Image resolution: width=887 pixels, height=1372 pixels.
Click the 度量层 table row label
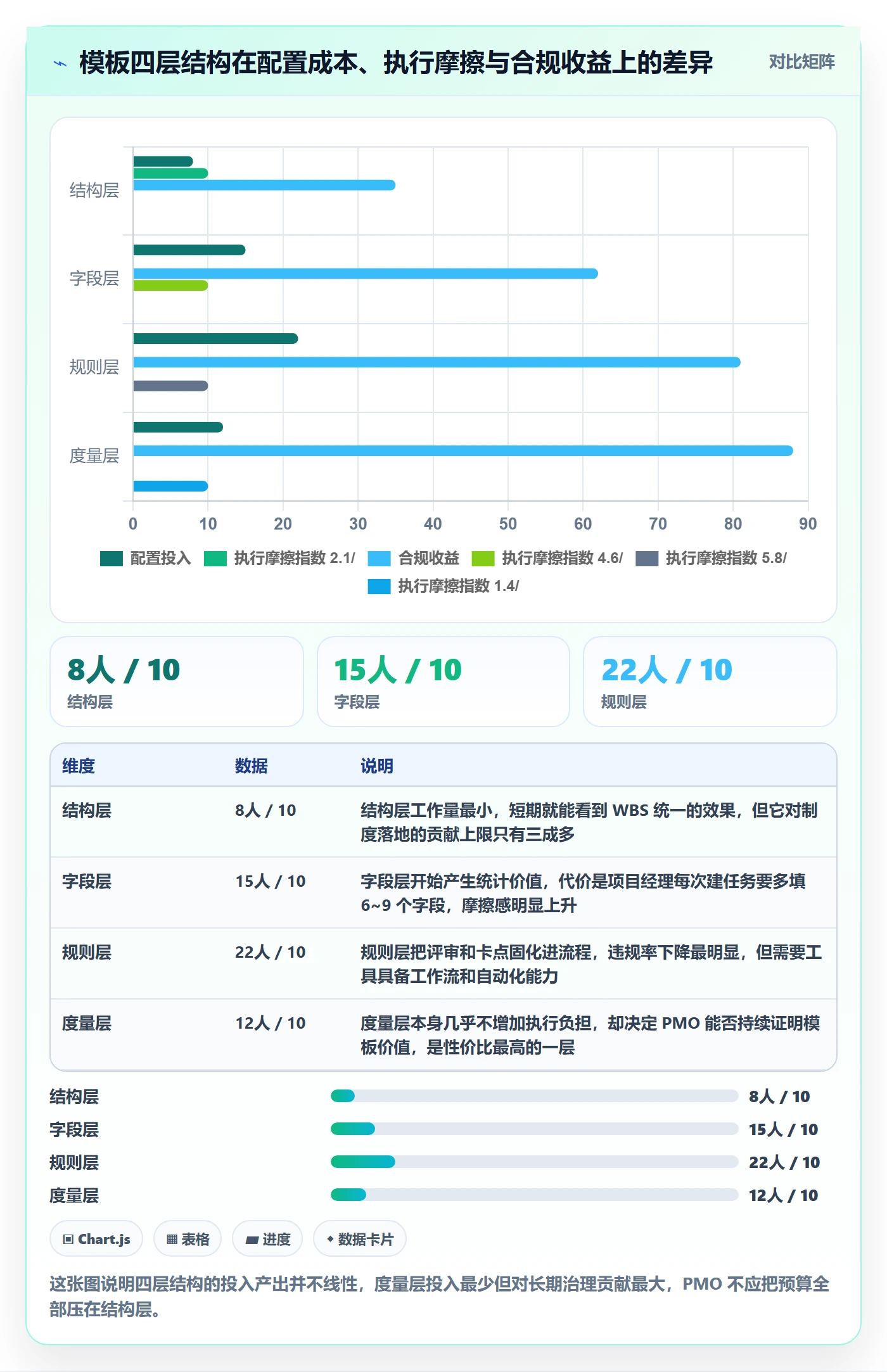(87, 1023)
